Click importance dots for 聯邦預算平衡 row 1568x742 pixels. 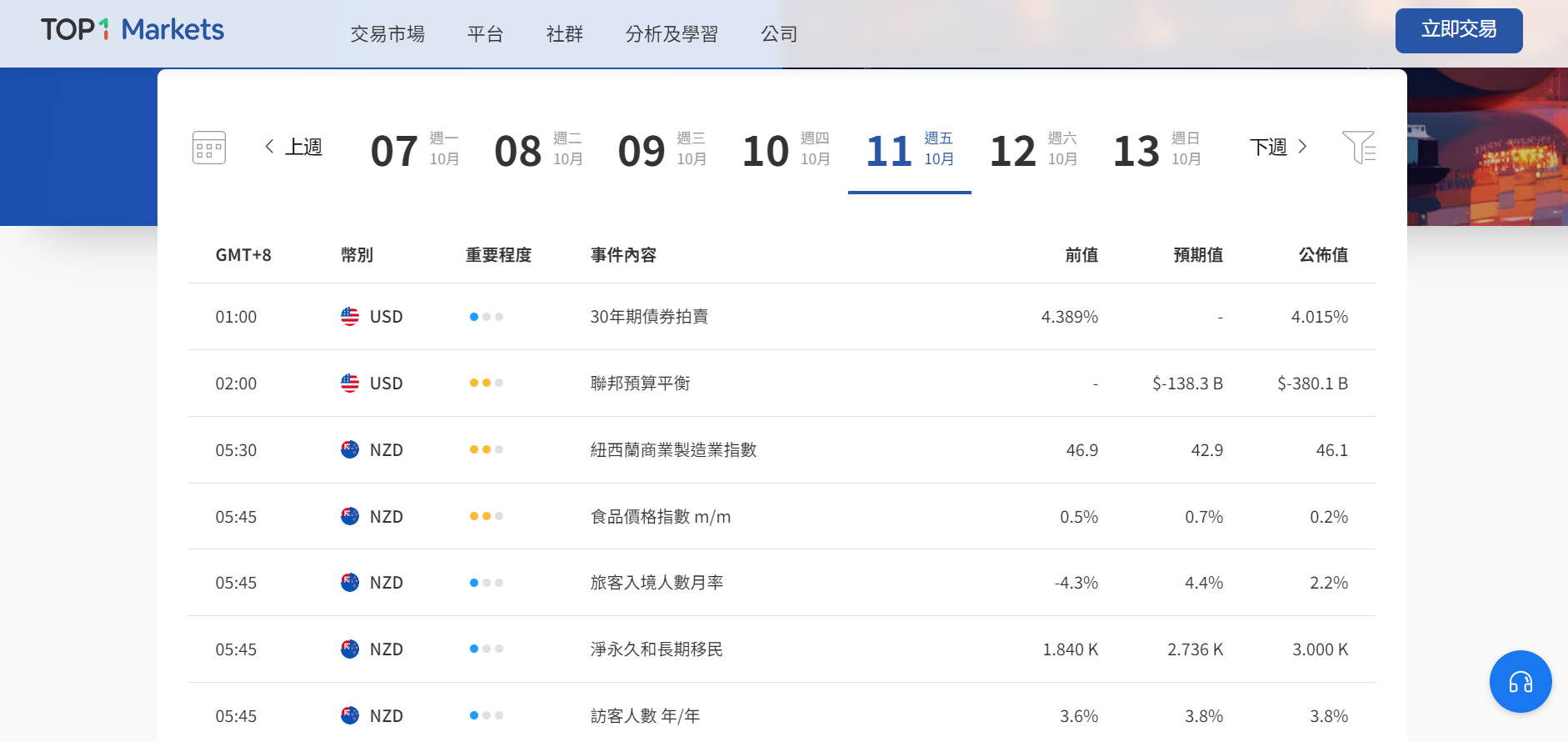(486, 384)
